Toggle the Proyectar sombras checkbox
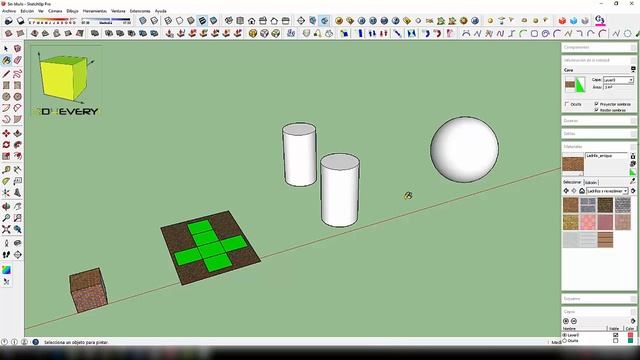This screenshot has height=360, width=640. pyautogui.click(x=597, y=104)
